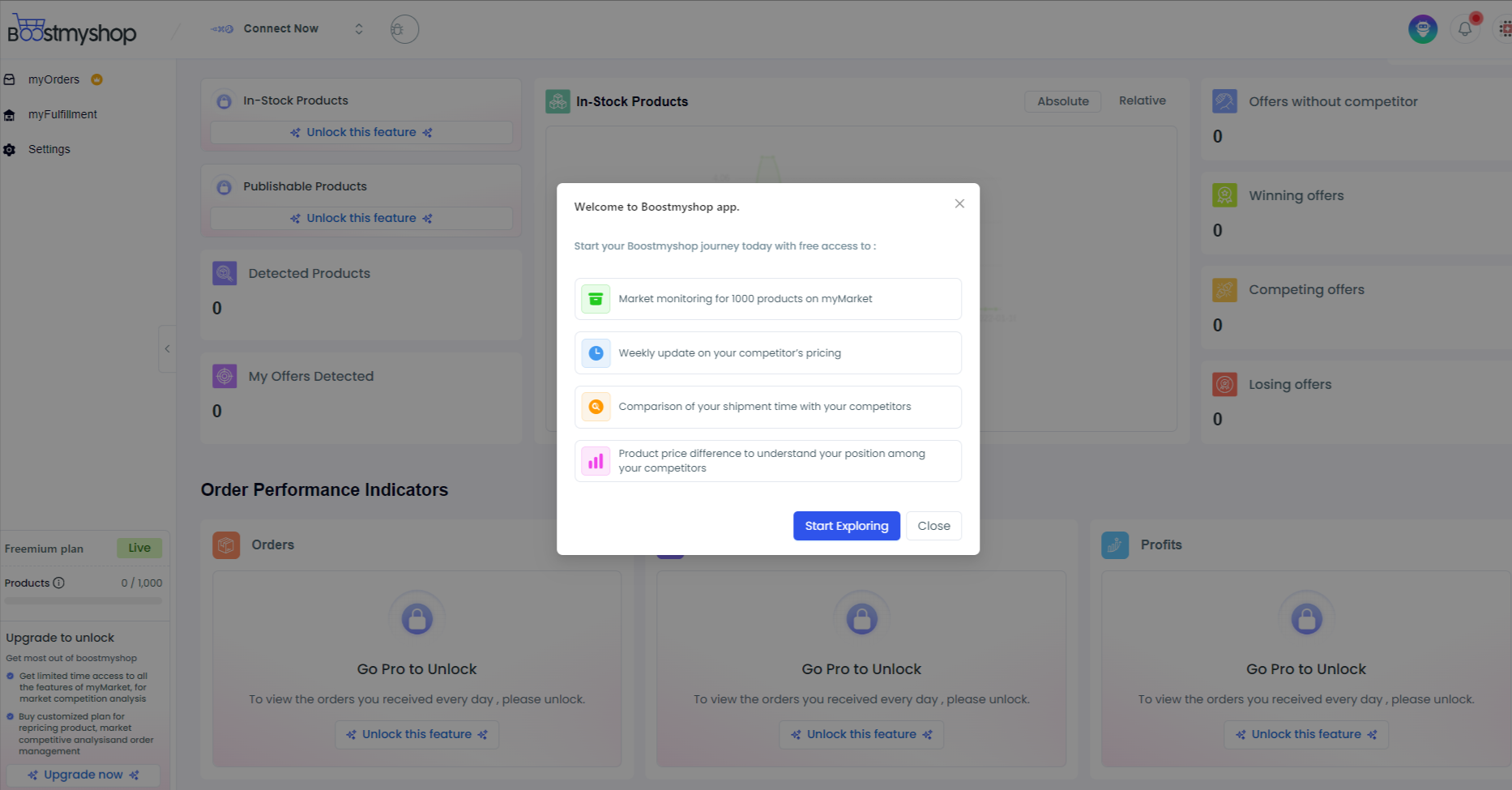The width and height of the screenshot is (1512, 790).
Task: Click the lock icon on In-Stock Products card
Action: tap(224, 100)
